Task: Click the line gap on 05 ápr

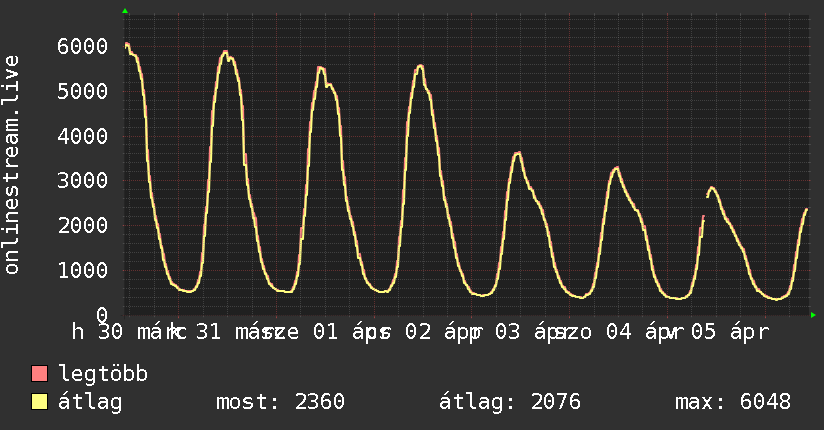Action: point(705,206)
